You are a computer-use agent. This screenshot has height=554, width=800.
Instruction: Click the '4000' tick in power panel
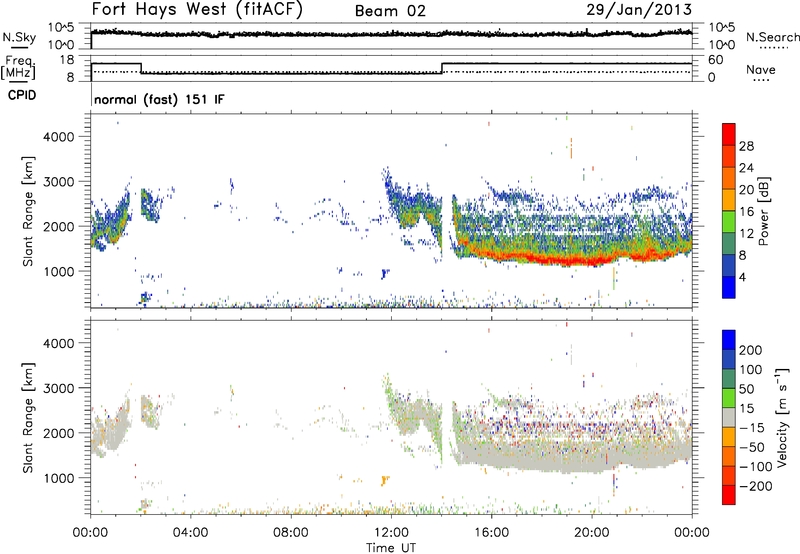pos(58,137)
